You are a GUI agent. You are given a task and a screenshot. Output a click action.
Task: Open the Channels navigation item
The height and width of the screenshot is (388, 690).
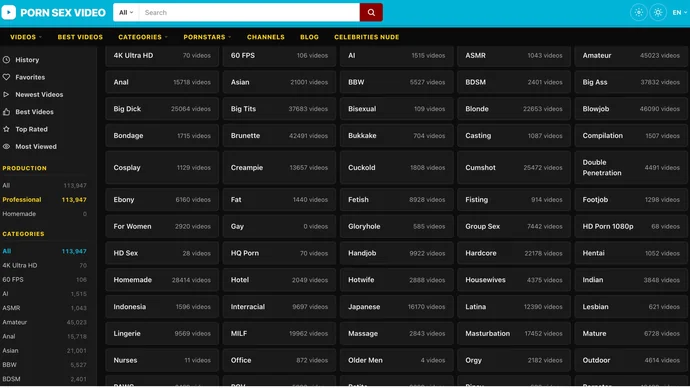click(265, 37)
